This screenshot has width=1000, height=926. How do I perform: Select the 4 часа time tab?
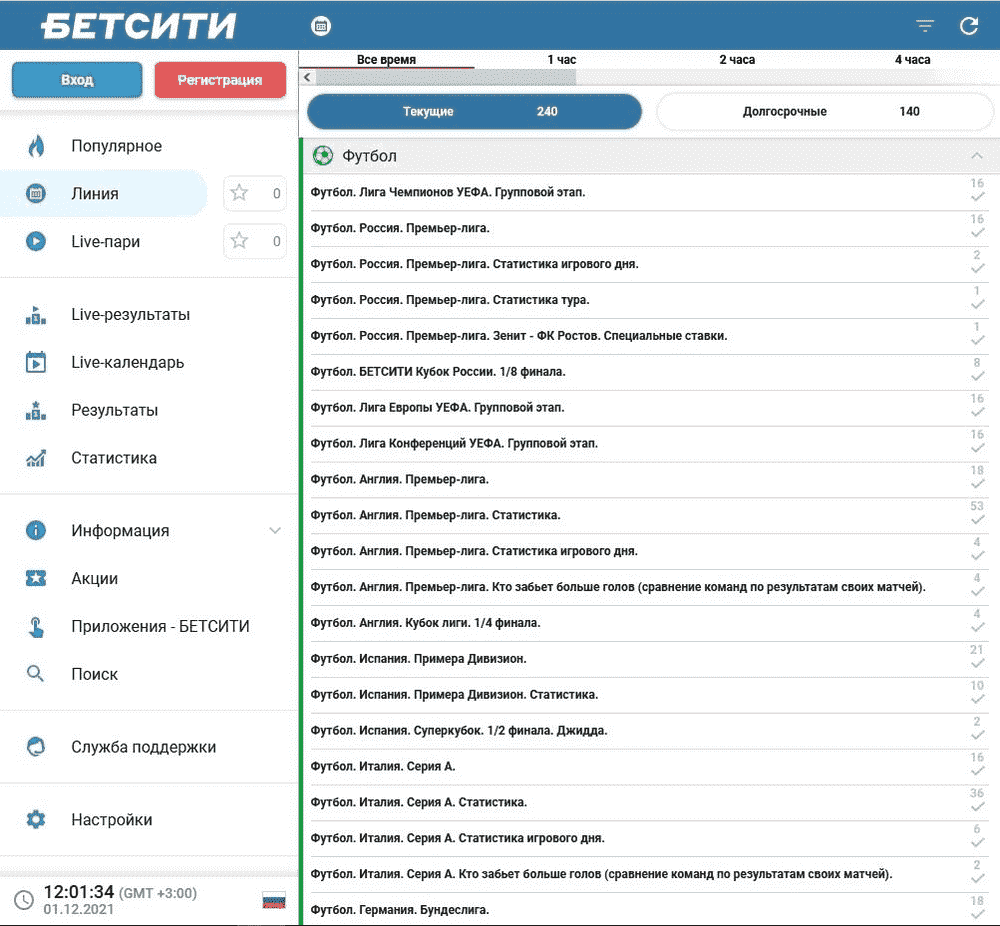tap(912, 59)
